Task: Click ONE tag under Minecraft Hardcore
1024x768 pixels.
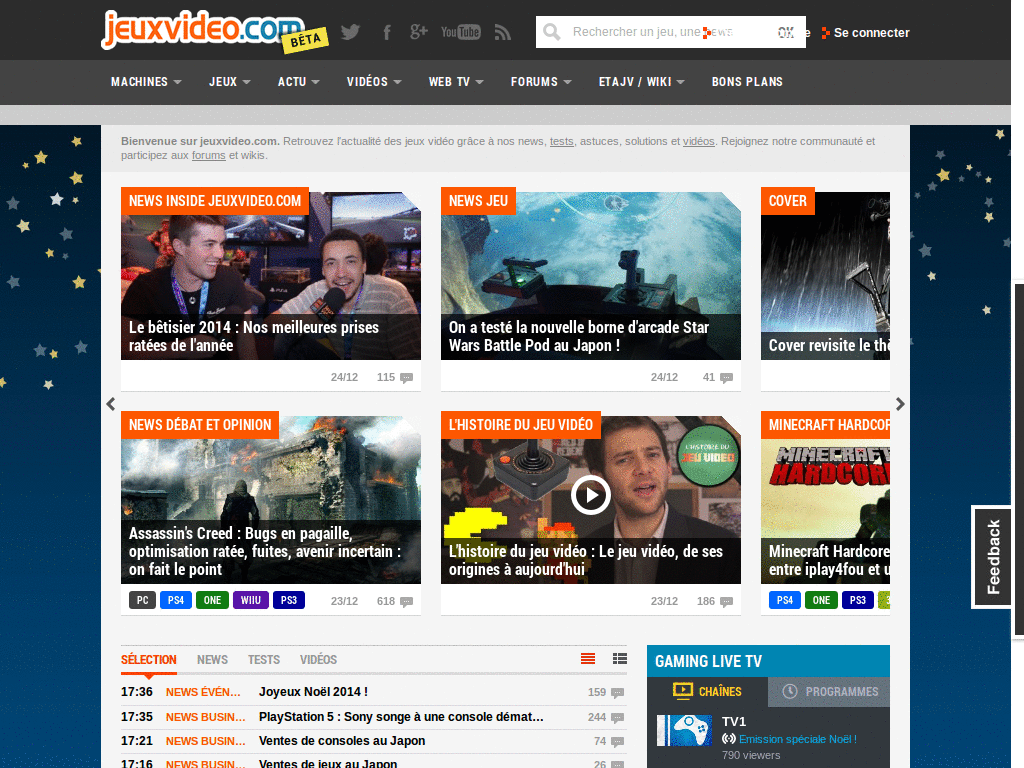Action: coord(821,600)
